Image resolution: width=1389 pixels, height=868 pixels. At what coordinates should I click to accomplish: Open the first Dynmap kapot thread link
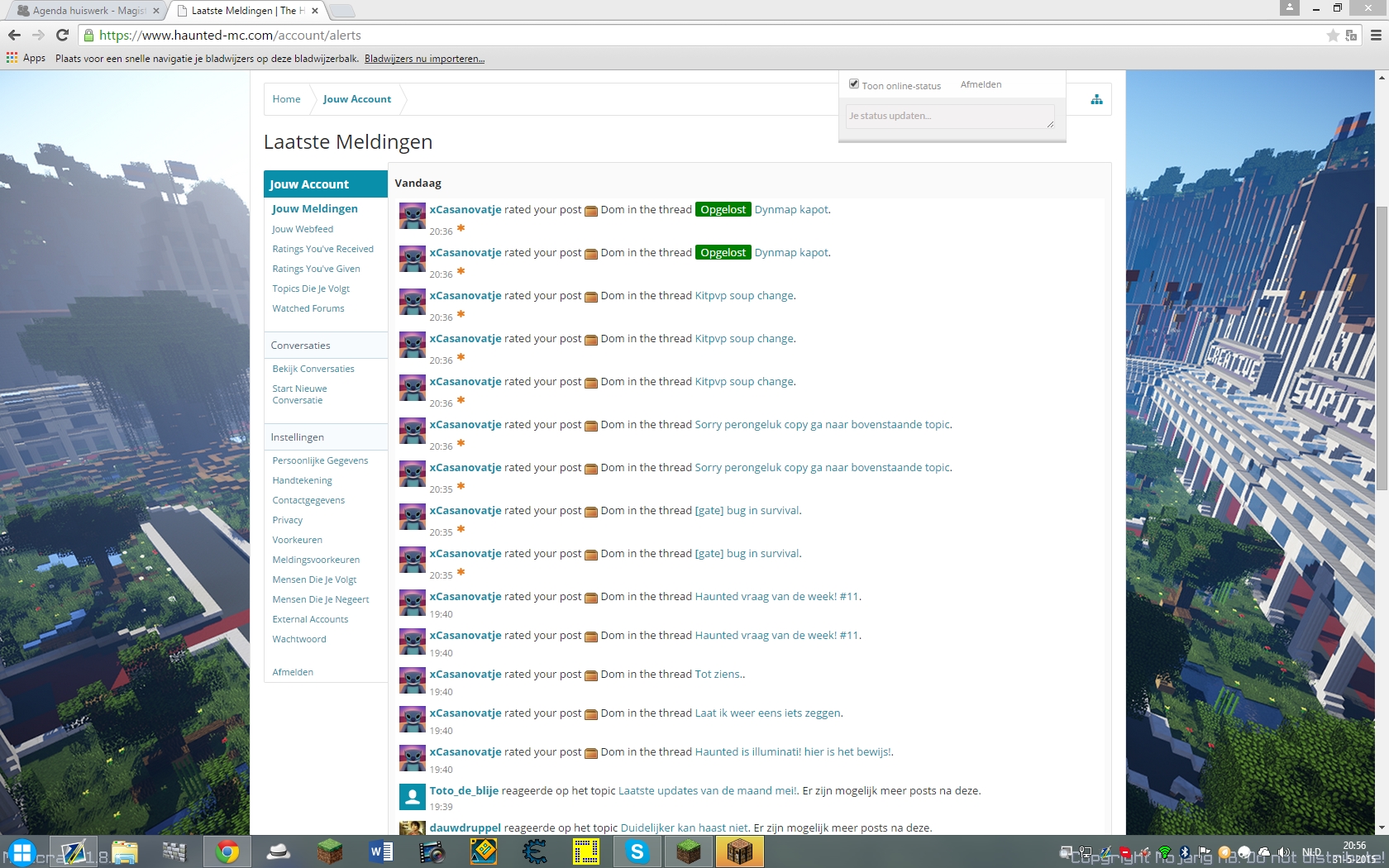791,210
